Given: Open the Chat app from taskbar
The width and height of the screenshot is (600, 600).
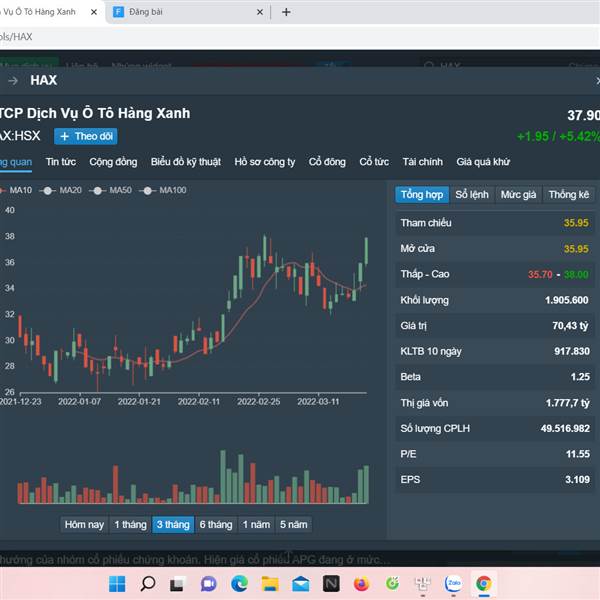Looking at the screenshot, I should pos(208,584).
